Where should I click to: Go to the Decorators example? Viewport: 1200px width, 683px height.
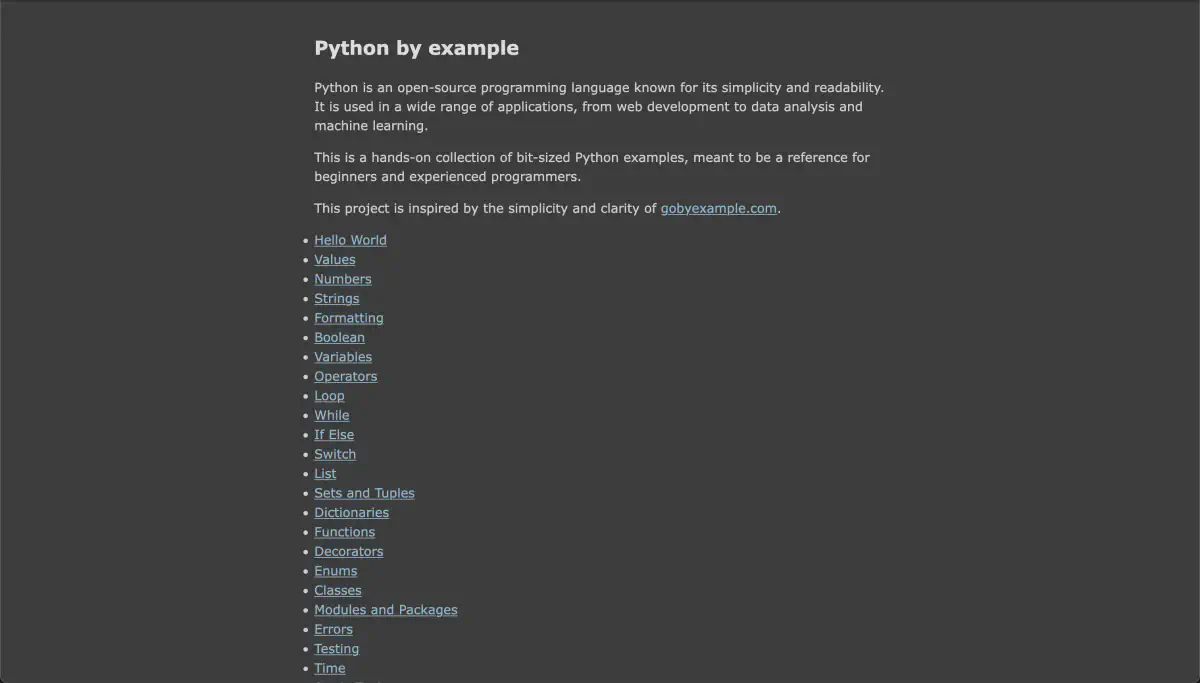(x=348, y=552)
